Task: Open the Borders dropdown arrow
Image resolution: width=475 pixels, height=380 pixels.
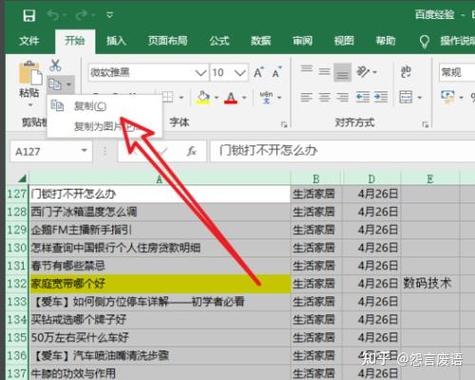Action: tap(181, 98)
